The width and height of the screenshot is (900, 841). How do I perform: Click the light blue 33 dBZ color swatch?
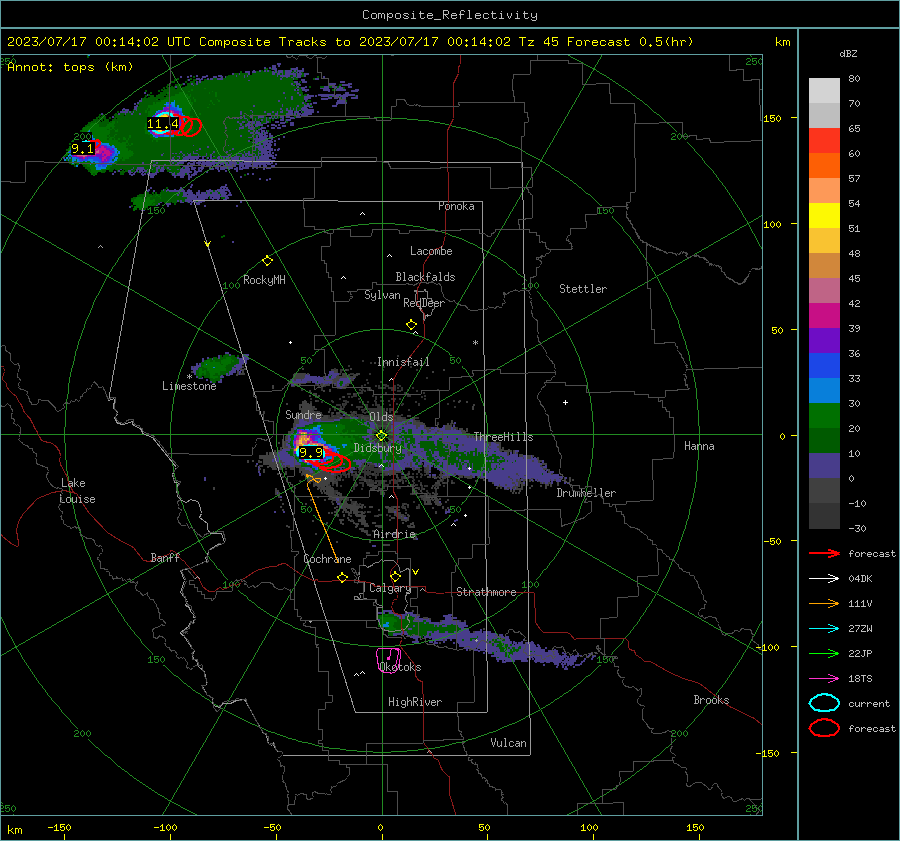coord(824,390)
